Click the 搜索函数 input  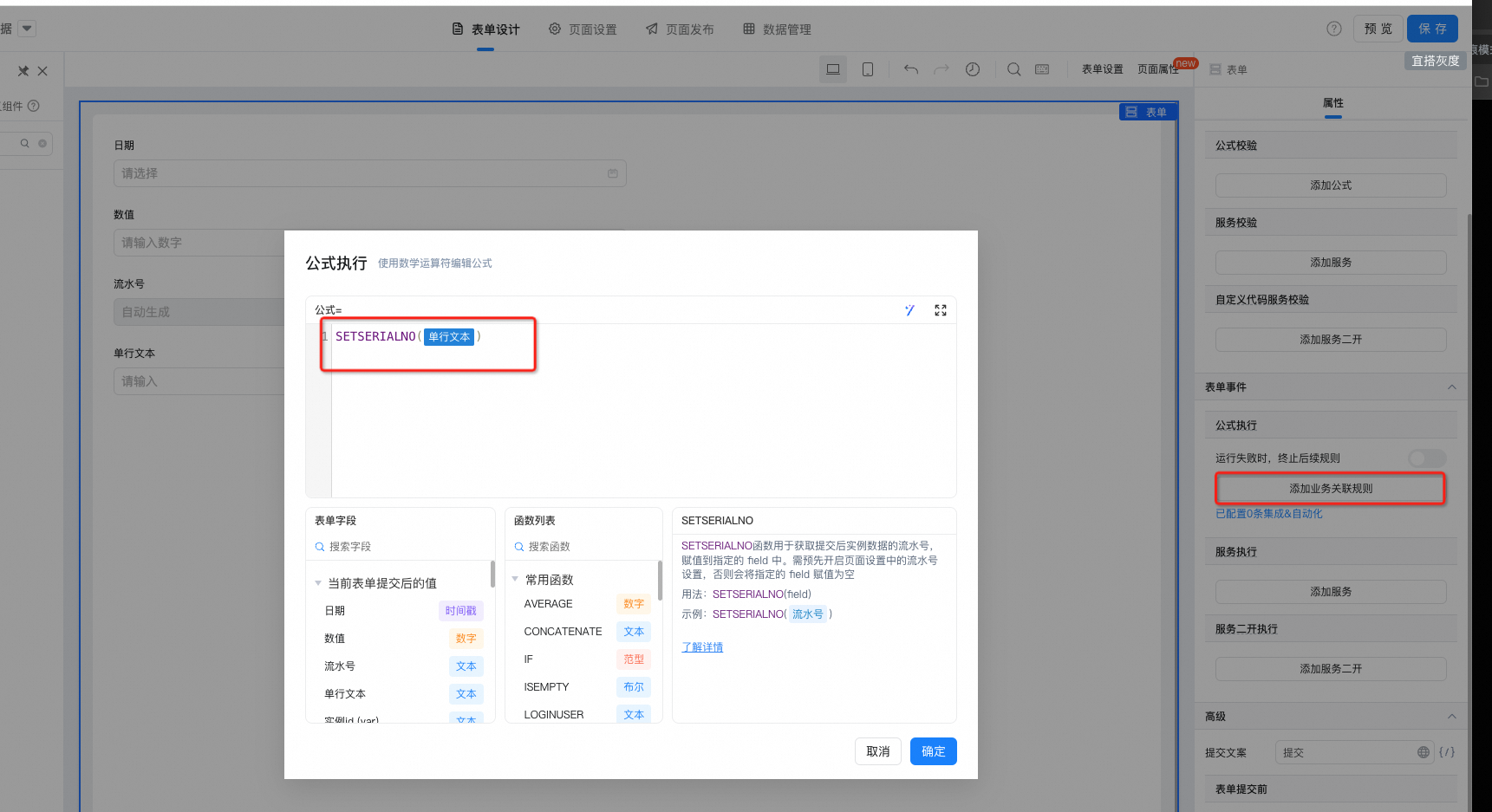tap(583, 547)
